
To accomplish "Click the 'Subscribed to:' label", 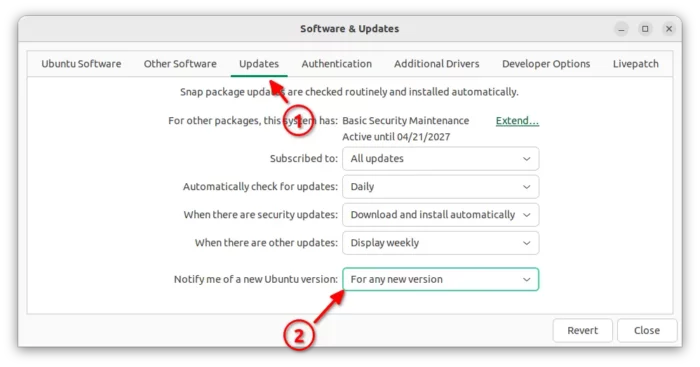I will pos(304,158).
